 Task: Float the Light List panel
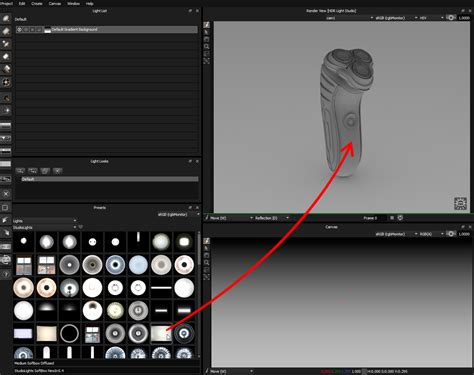pyautogui.click(x=190, y=11)
